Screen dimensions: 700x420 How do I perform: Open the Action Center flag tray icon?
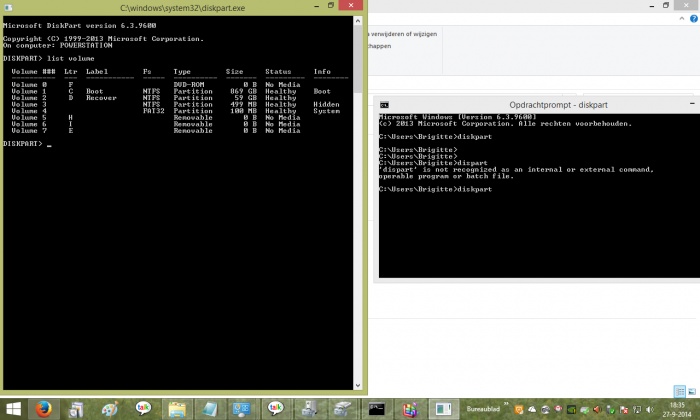pyautogui.click(x=624, y=409)
